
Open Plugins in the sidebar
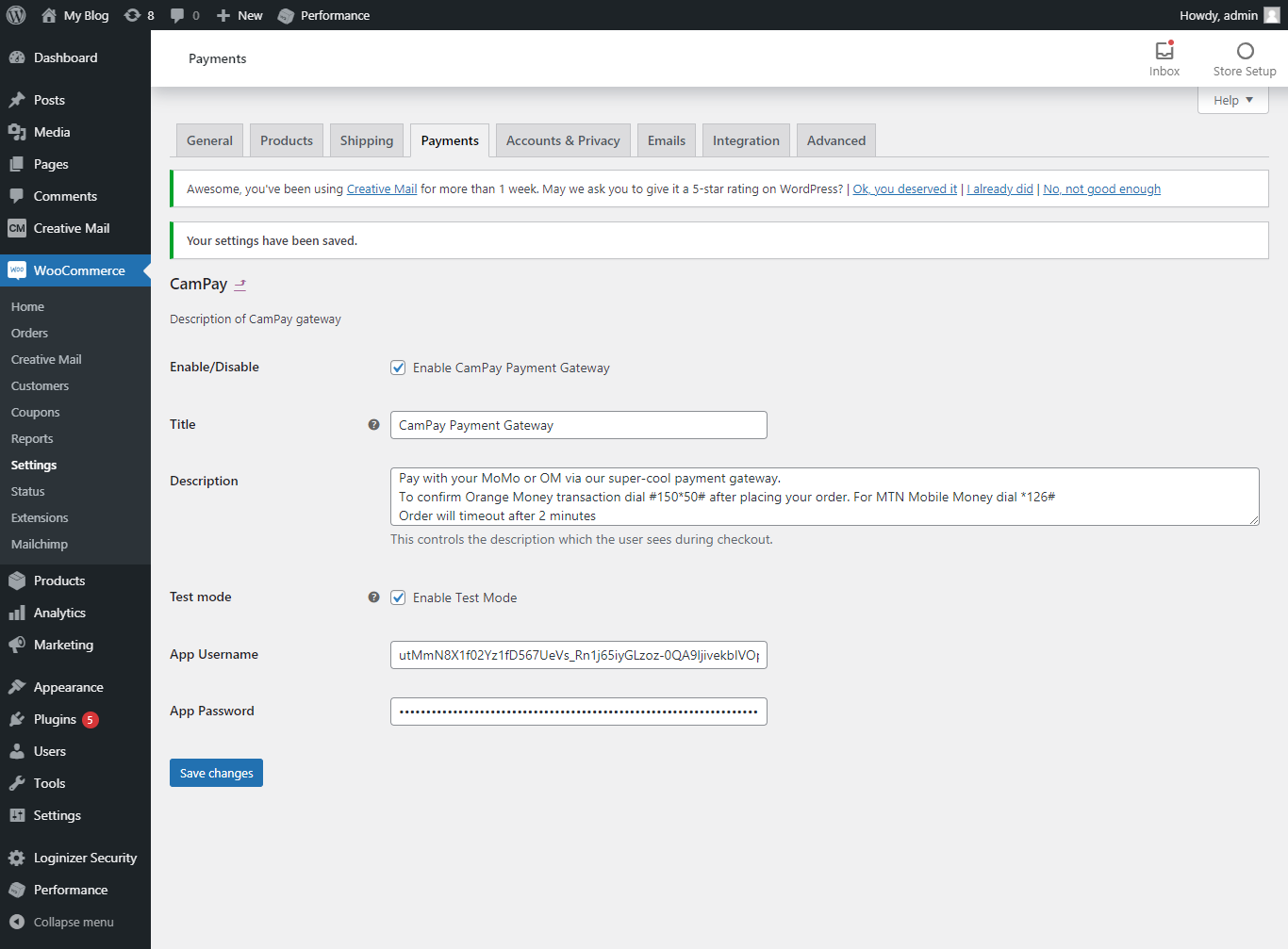pos(55,719)
